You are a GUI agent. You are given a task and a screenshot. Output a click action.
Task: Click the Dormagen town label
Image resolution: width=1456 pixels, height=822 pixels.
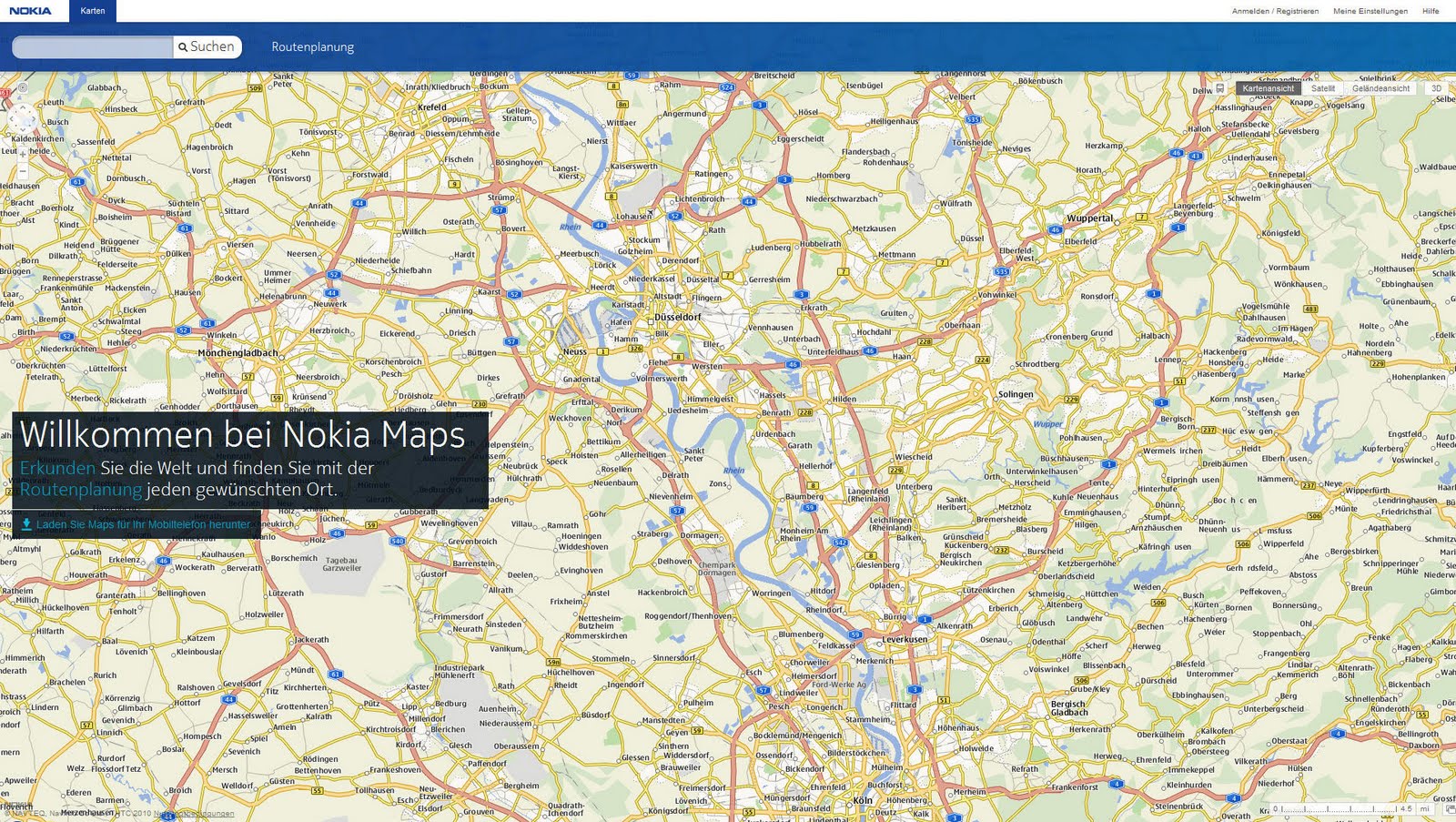click(700, 535)
